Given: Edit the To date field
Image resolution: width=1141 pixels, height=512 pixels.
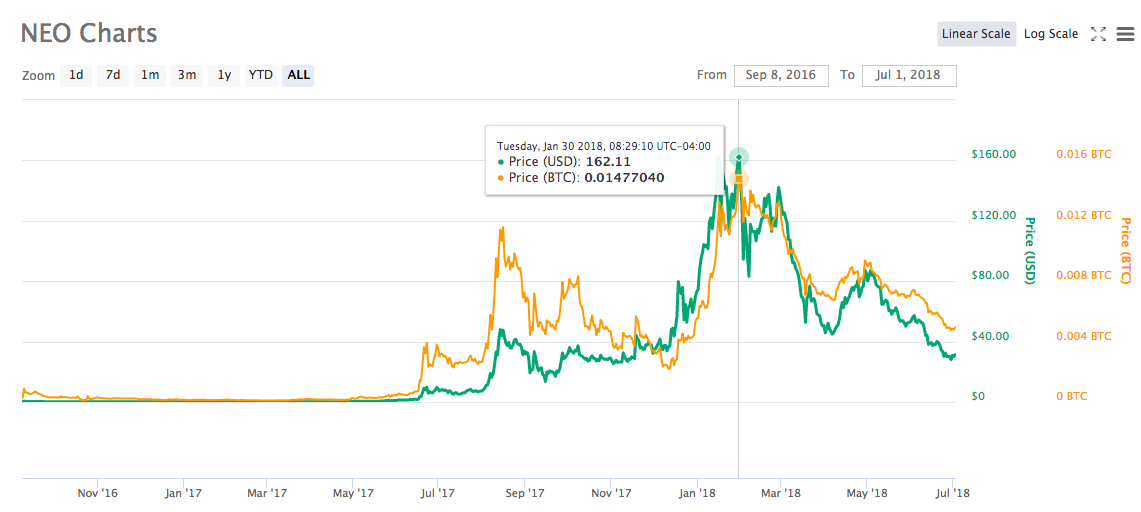Looking at the screenshot, I should click(909, 75).
